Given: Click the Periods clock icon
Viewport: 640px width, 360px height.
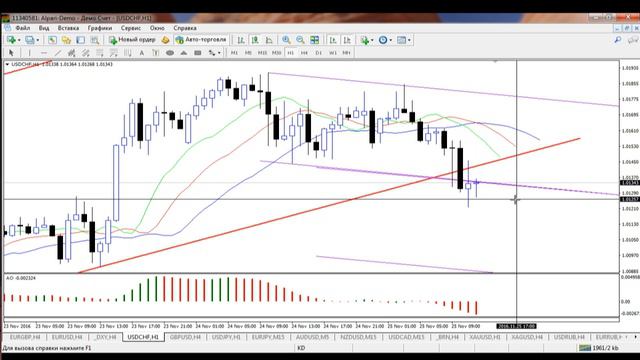Looking at the screenshot, I should point(383,40).
